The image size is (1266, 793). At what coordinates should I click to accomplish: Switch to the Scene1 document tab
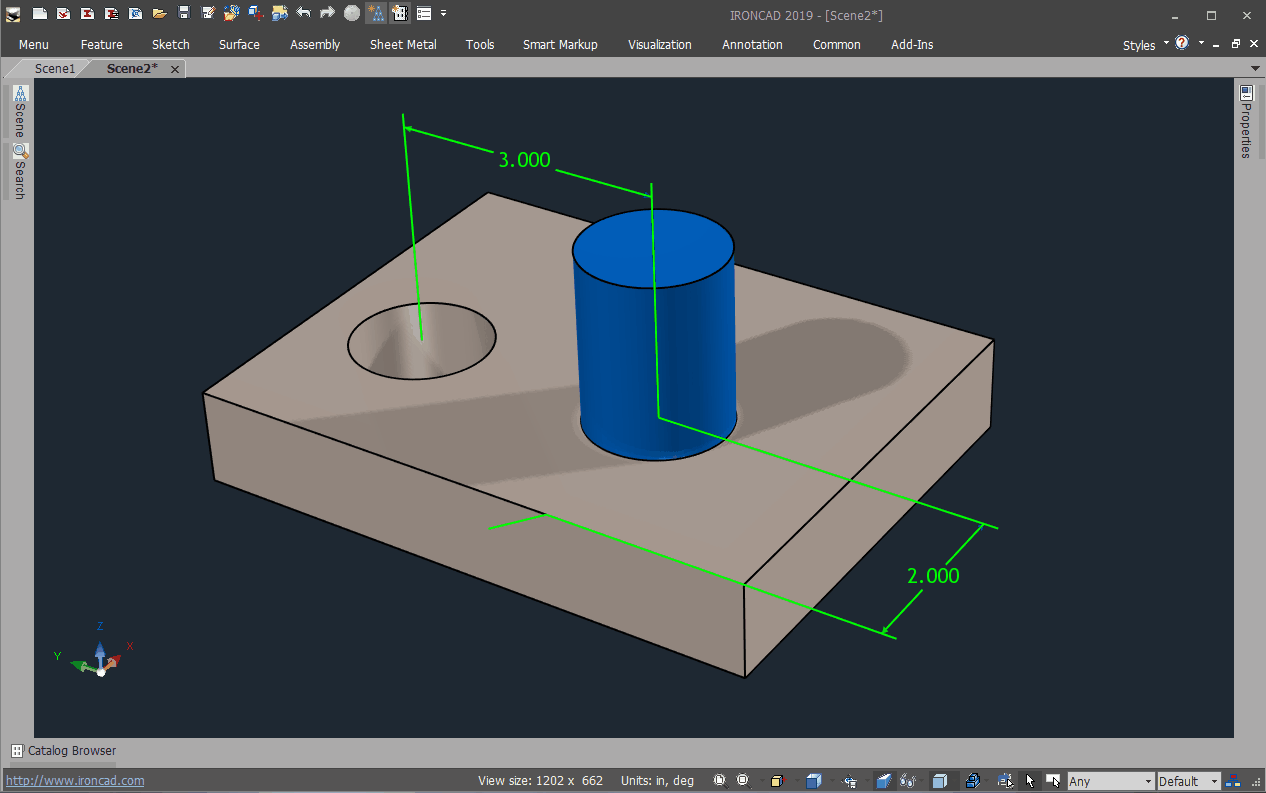coord(55,69)
